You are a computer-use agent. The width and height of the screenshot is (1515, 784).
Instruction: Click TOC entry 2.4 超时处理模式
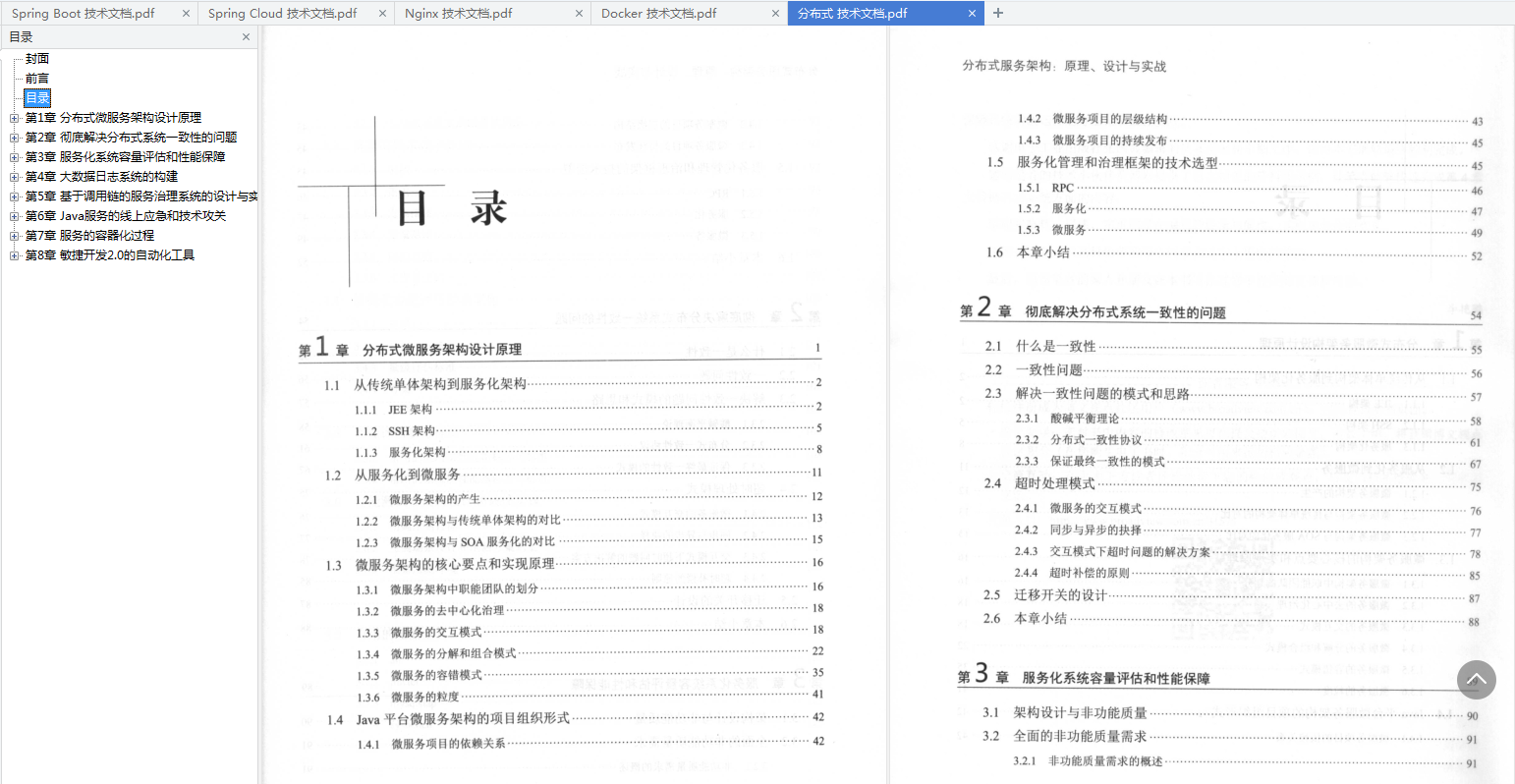pyautogui.click(x=1233, y=483)
